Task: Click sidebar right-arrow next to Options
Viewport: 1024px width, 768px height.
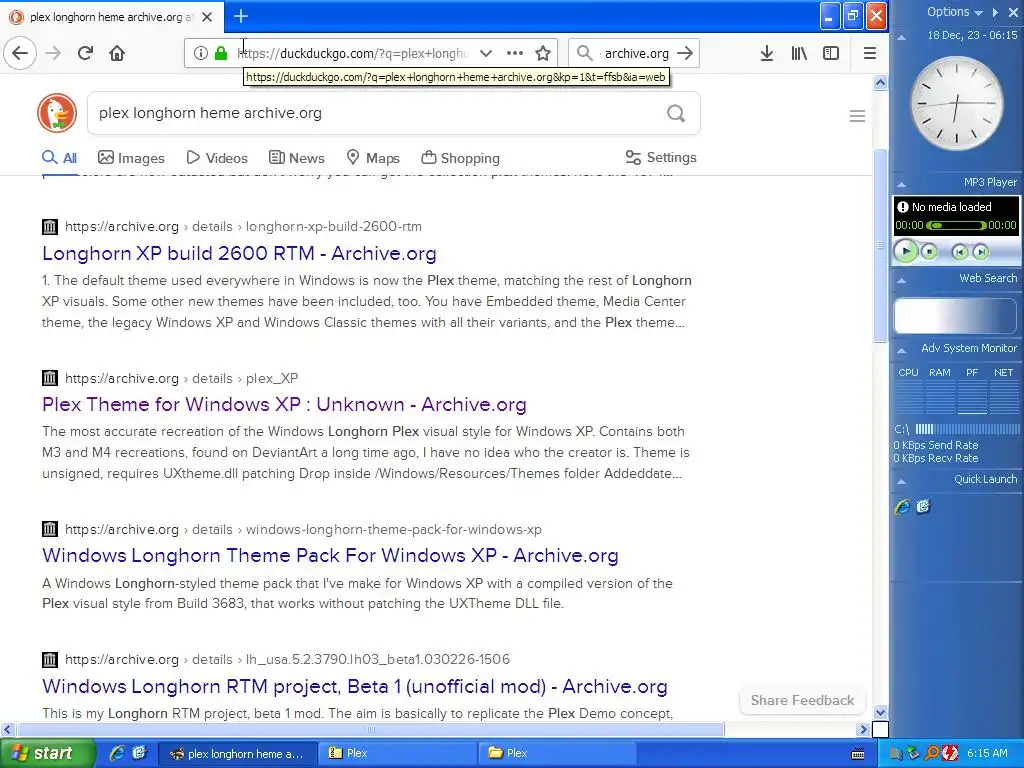Action: 995,12
